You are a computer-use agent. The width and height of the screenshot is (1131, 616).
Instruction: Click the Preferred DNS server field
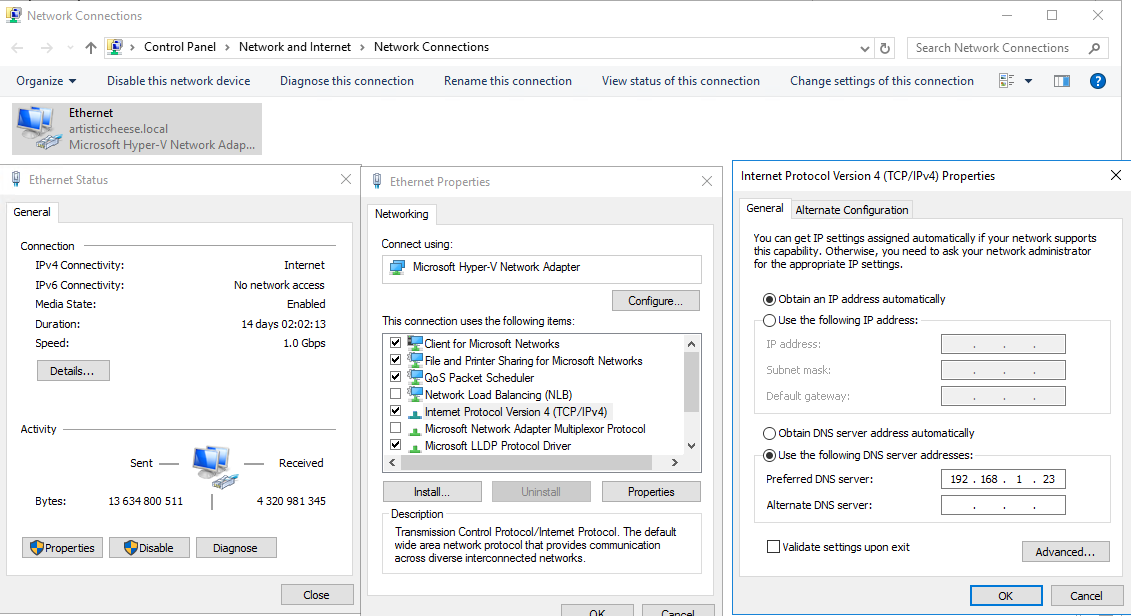1002,480
